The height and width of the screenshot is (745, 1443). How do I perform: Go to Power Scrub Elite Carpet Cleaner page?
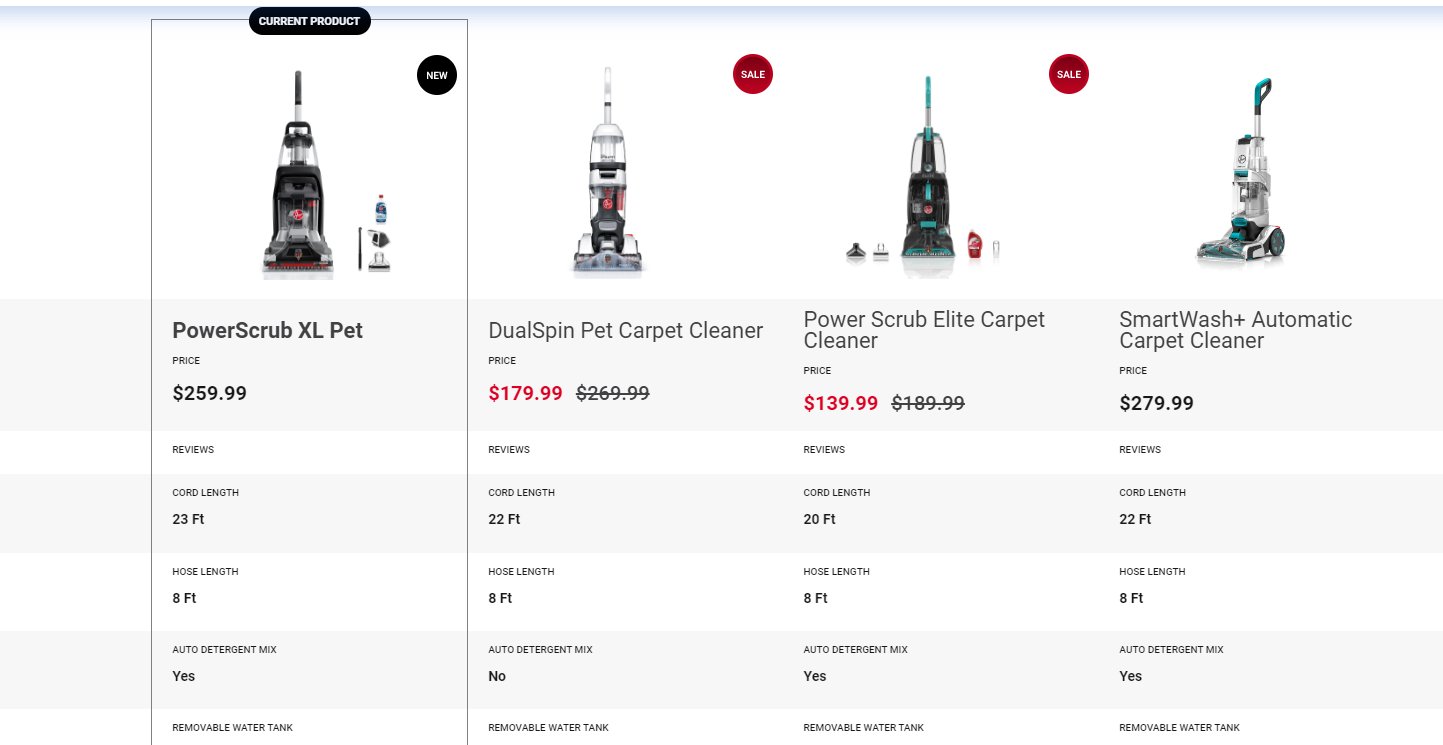924,330
